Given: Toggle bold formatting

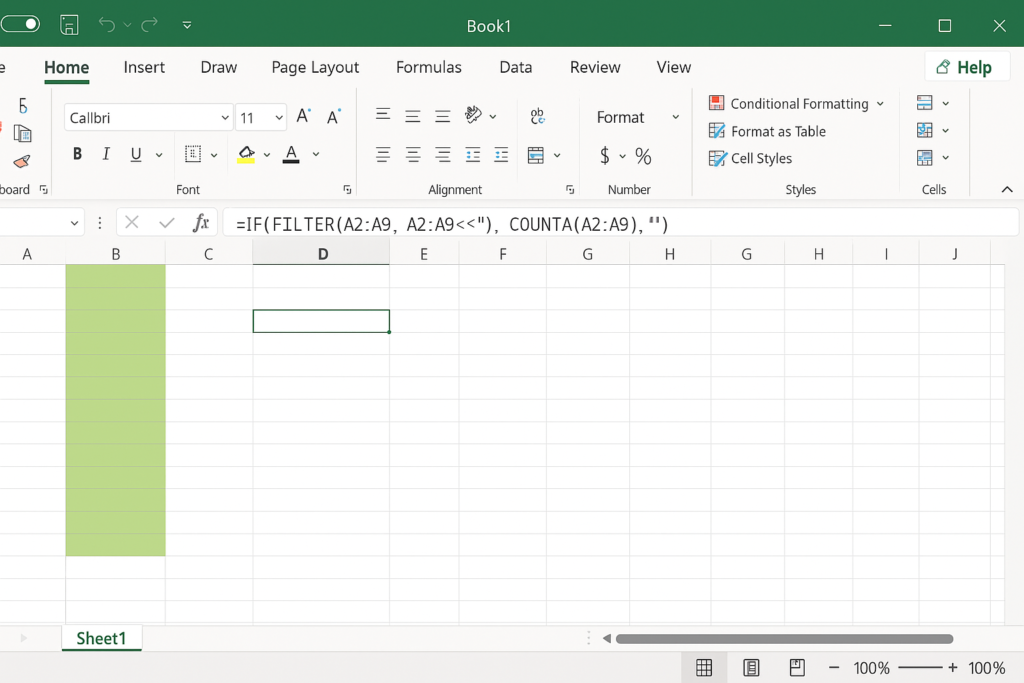Looking at the screenshot, I should pyautogui.click(x=77, y=154).
